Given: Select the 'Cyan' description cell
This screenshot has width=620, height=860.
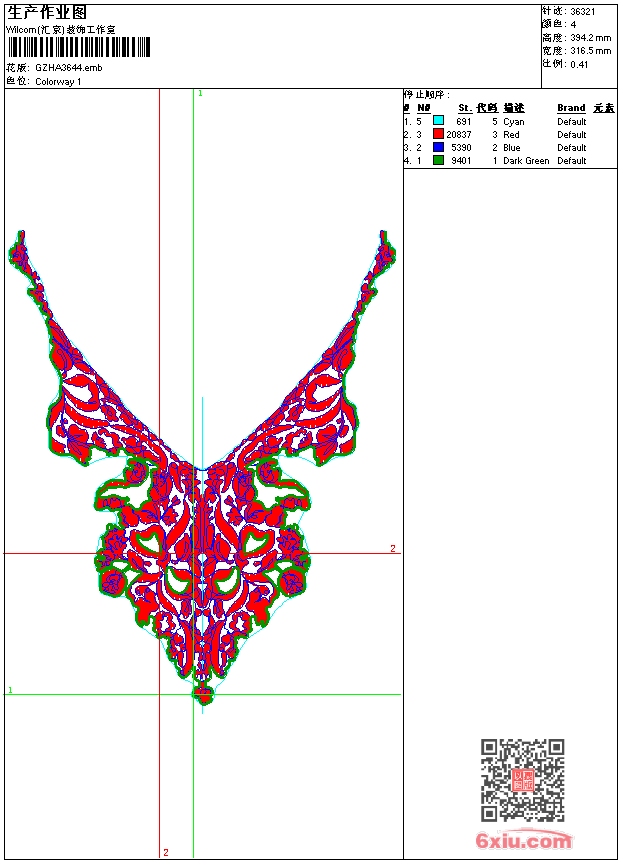Looking at the screenshot, I should [514, 122].
